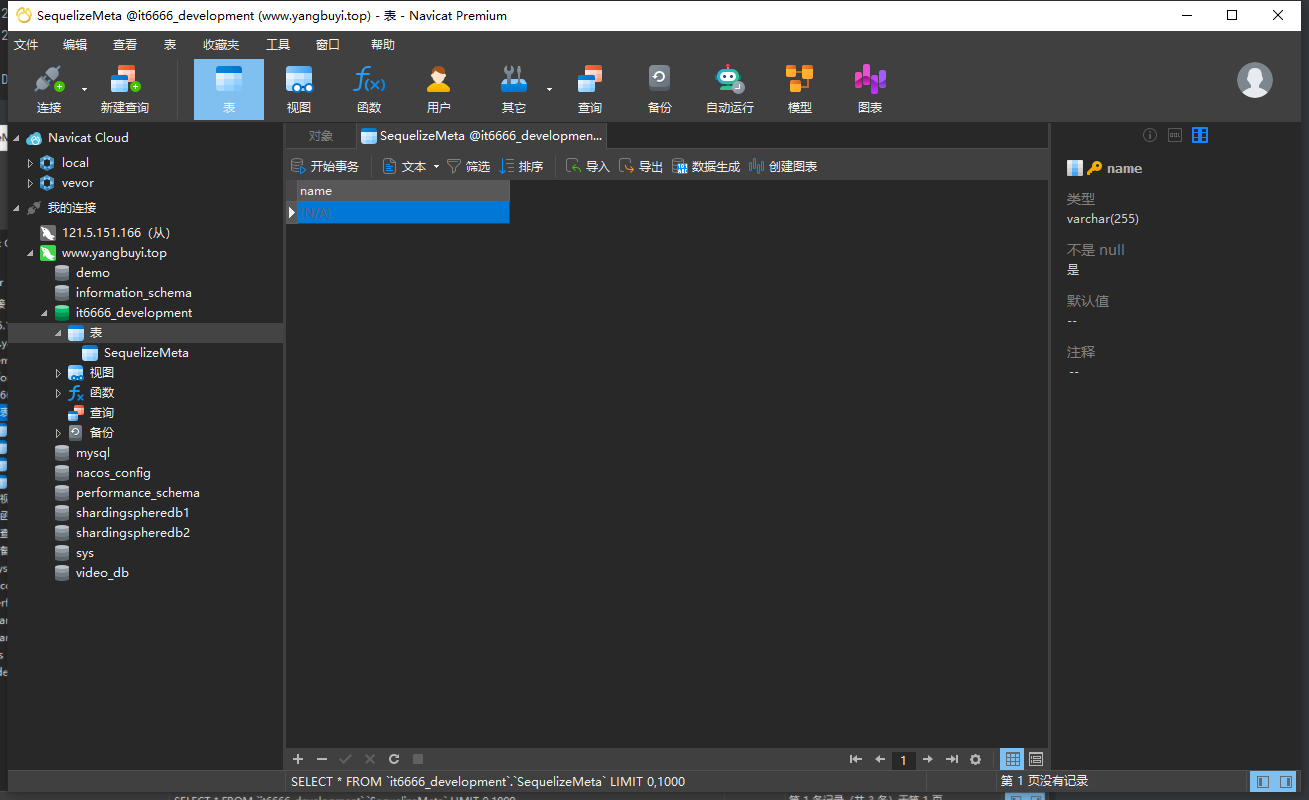Viewport: 1309px width, 800px height.
Task: Collapse the Navicat Cloud node
Action: pos(17,138)
